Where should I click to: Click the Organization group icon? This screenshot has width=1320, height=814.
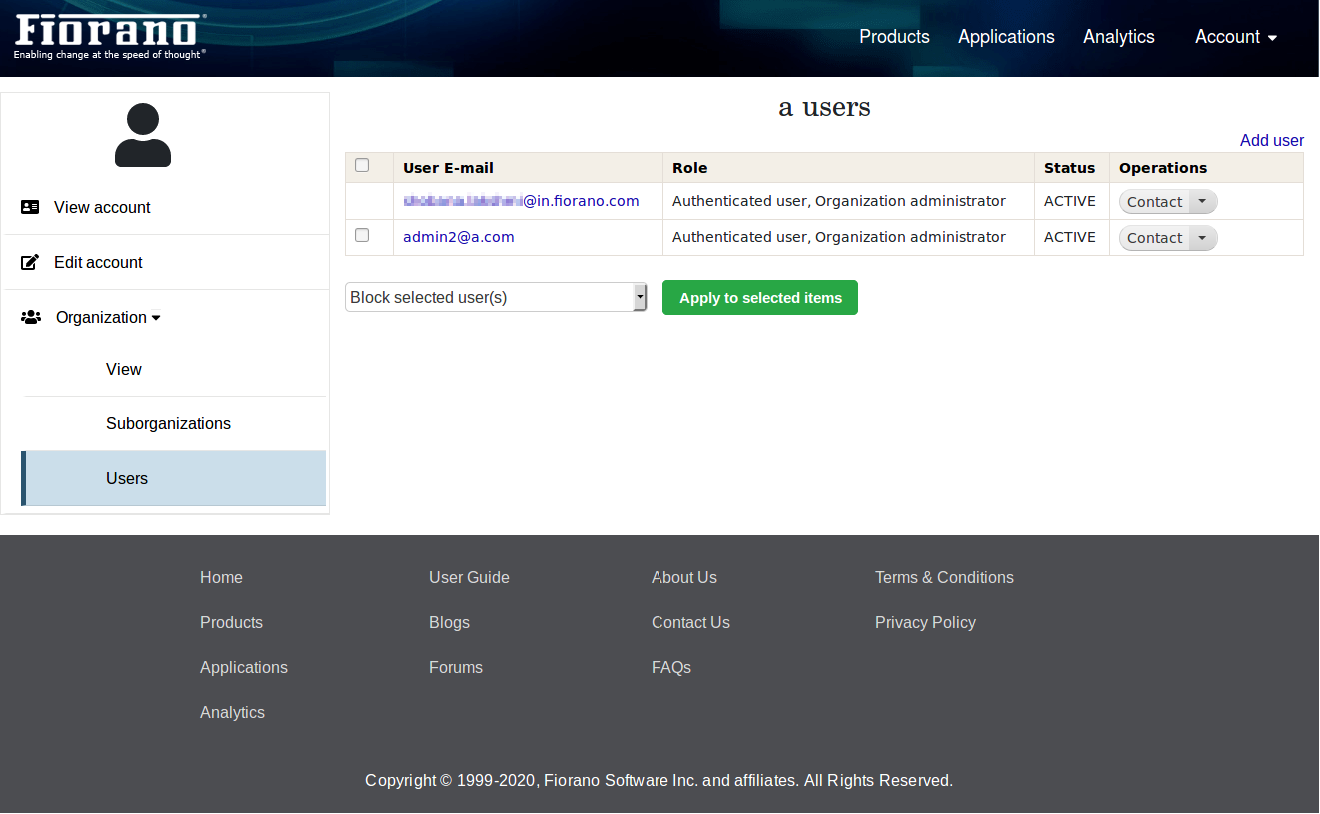[x=31, y=317]
